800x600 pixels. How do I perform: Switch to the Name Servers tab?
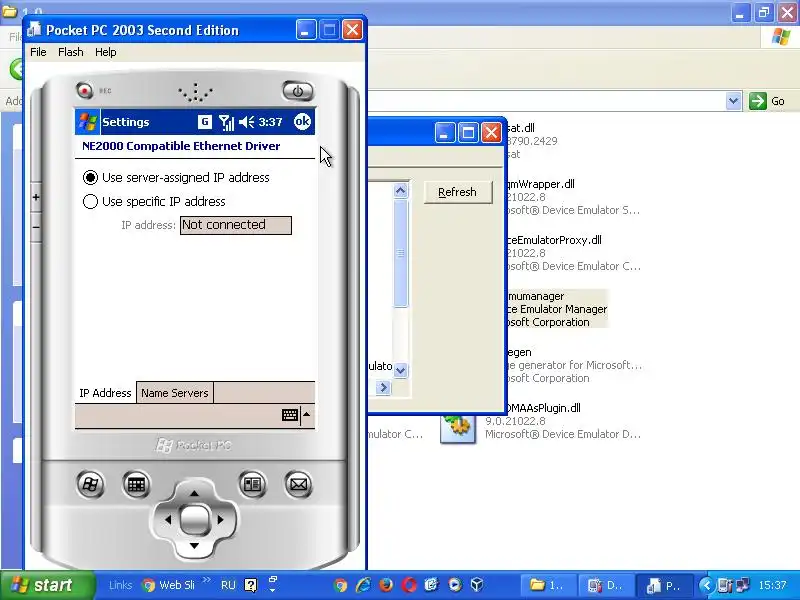pyautogui.click(x=174, y=393)
